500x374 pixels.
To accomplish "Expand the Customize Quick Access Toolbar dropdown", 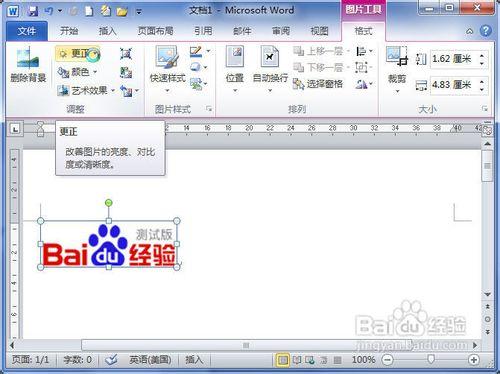I will [139, 12].
